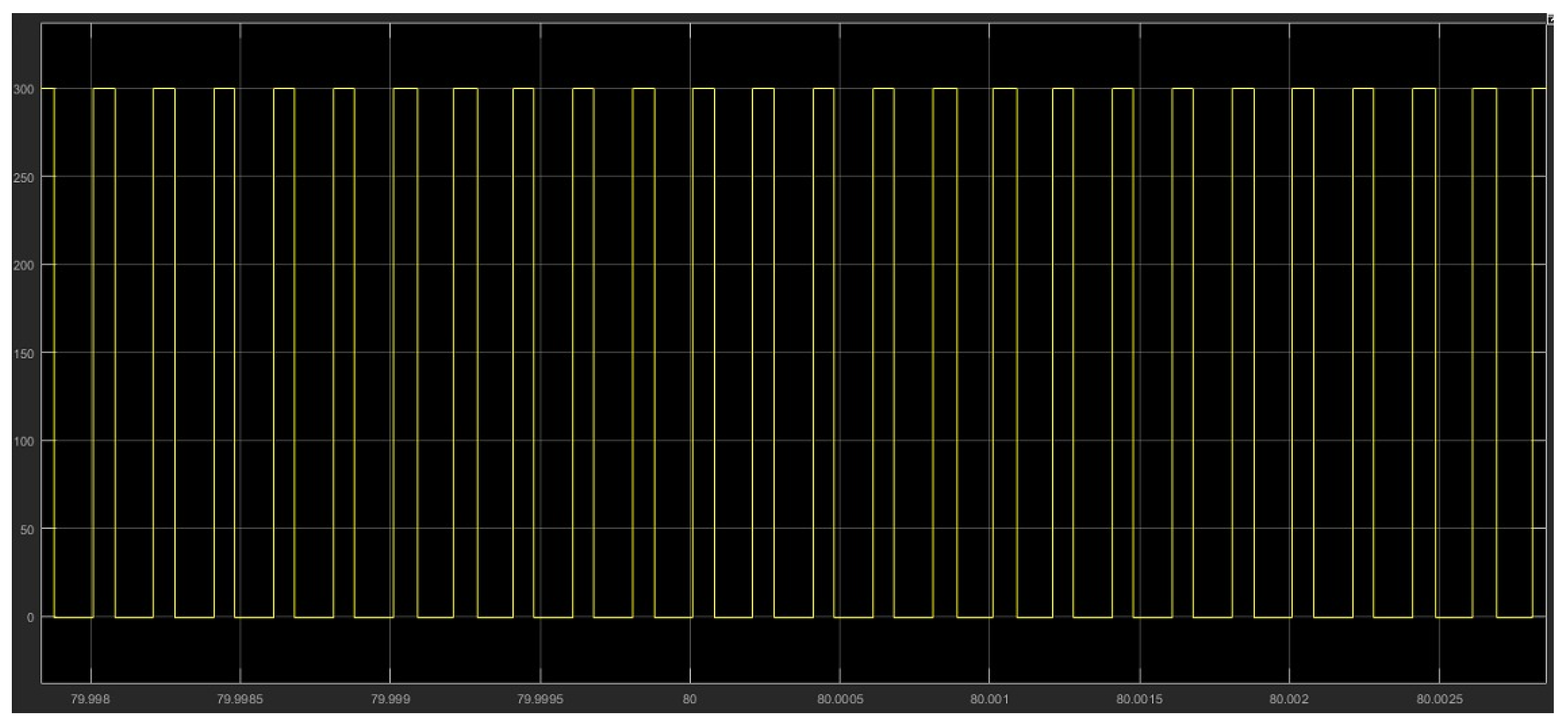Click the 80 time axis label
Screen dimensions: 1568x725
pos(689,699)
